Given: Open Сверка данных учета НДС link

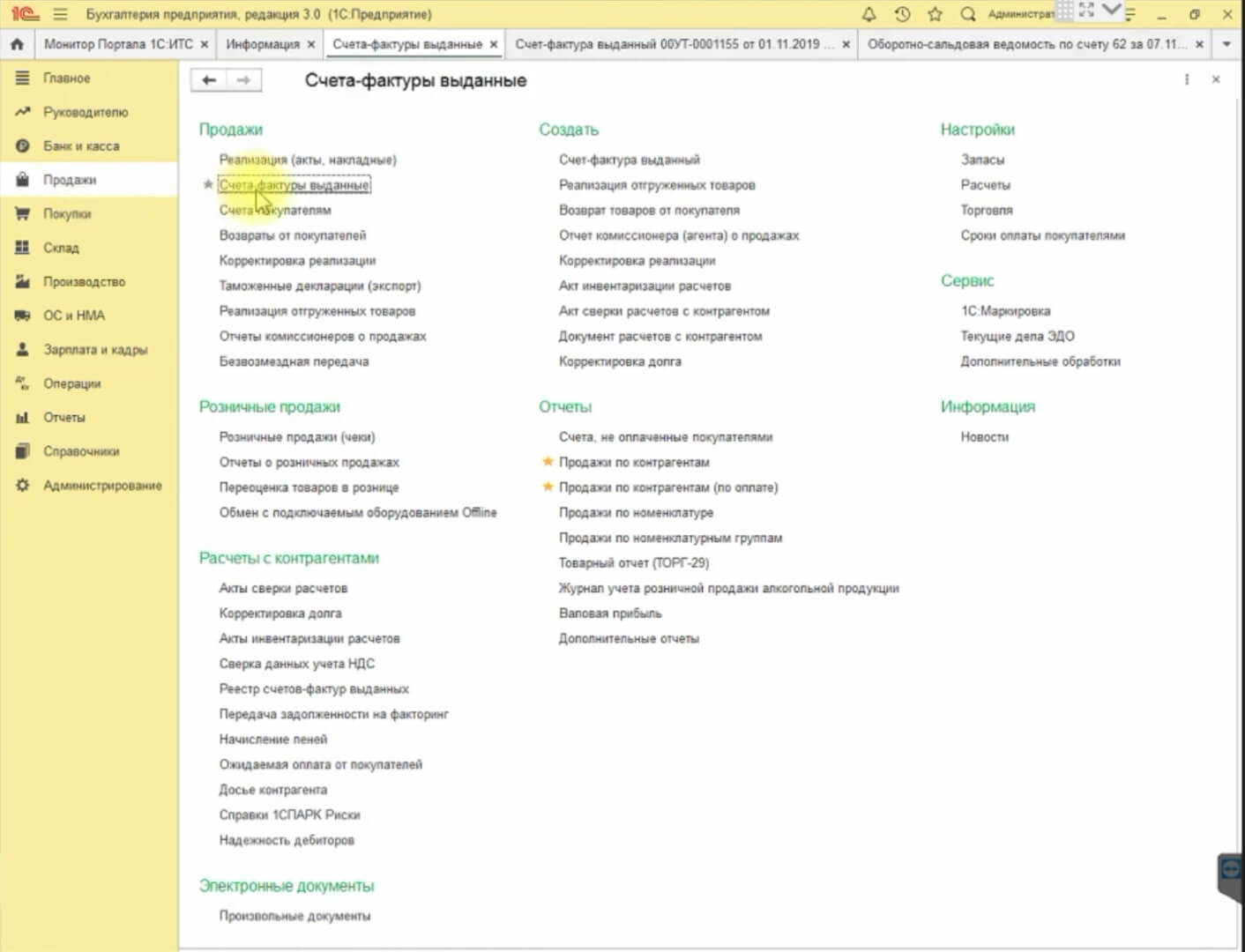Looking at the screenshot, I should pyautogui.click(x=296, y=664).
